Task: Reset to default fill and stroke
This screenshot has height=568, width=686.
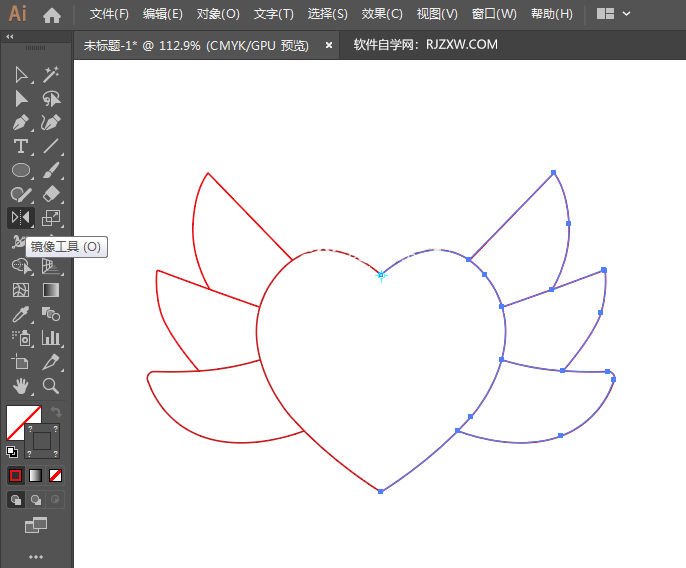Action: point(12,452)
